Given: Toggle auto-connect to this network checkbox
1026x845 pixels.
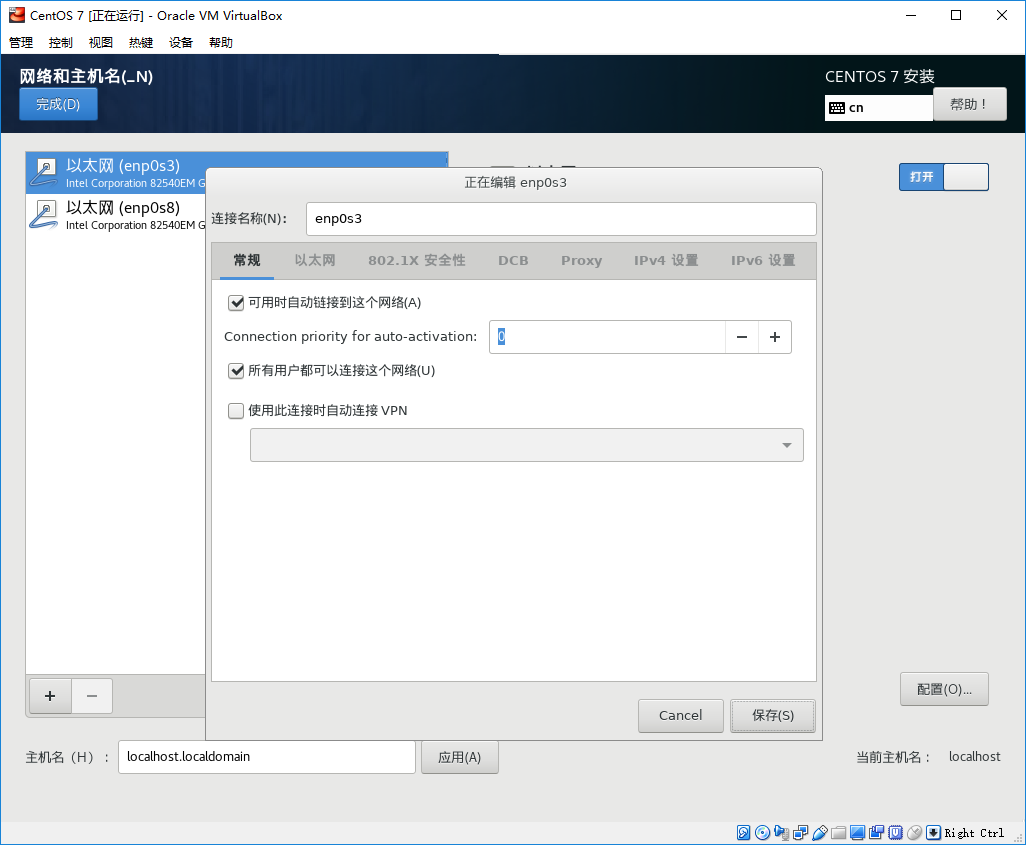Looking at the screenshot, I should pyautogui.click(x=236, y=302).
